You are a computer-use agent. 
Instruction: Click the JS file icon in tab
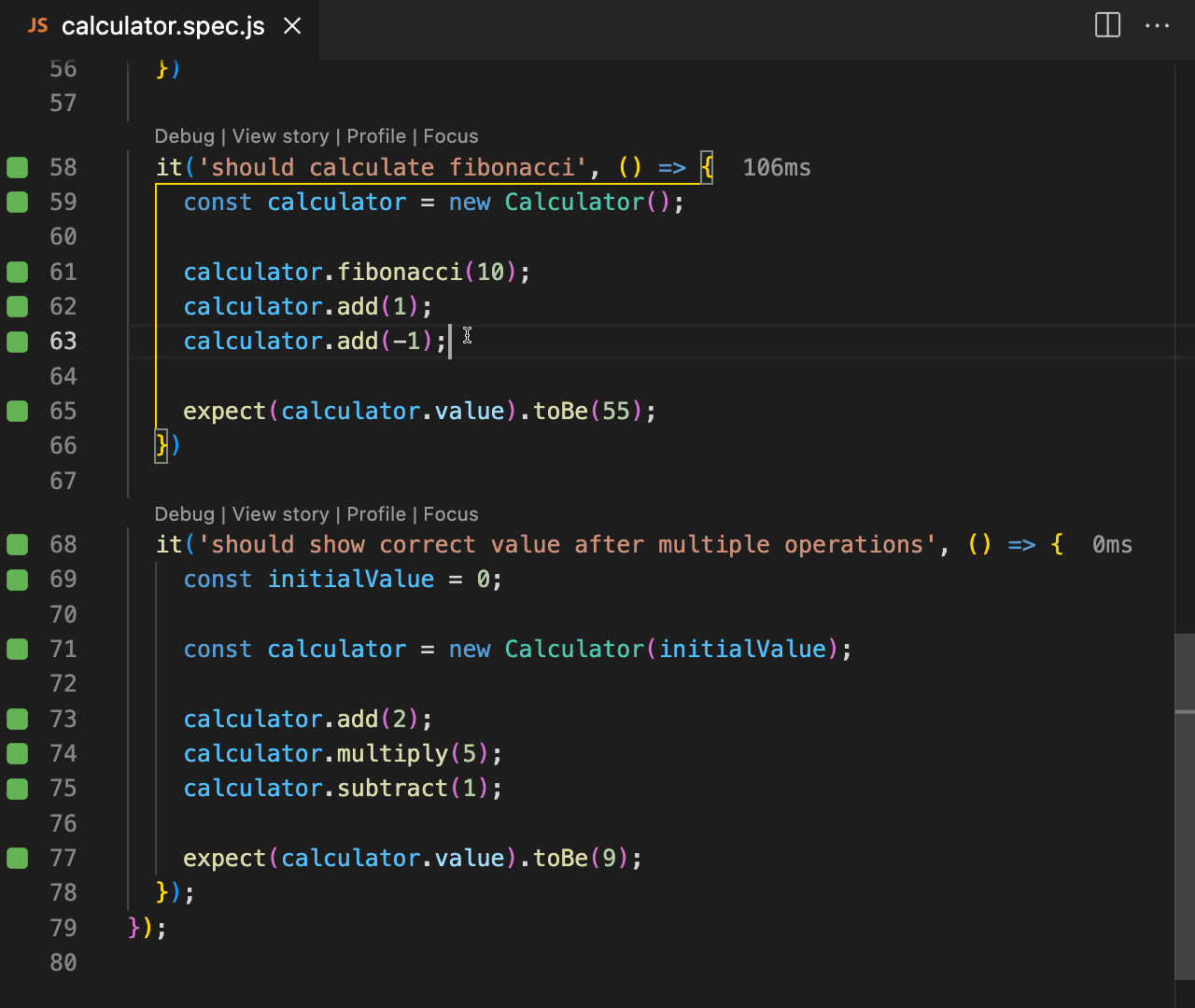[37, 26]
